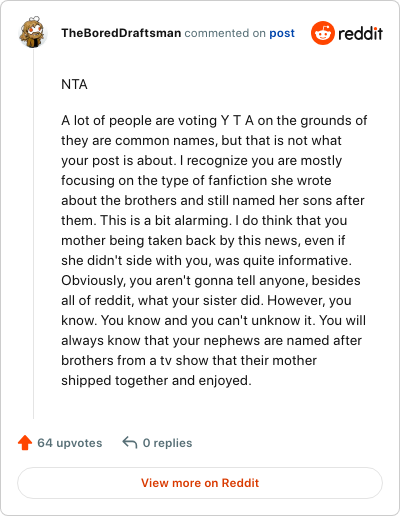Click TheBoredDraftsman's Snoo avatar
Image resolution: width=400 pixels, height=516 pixels.
[x=33, y=32]
